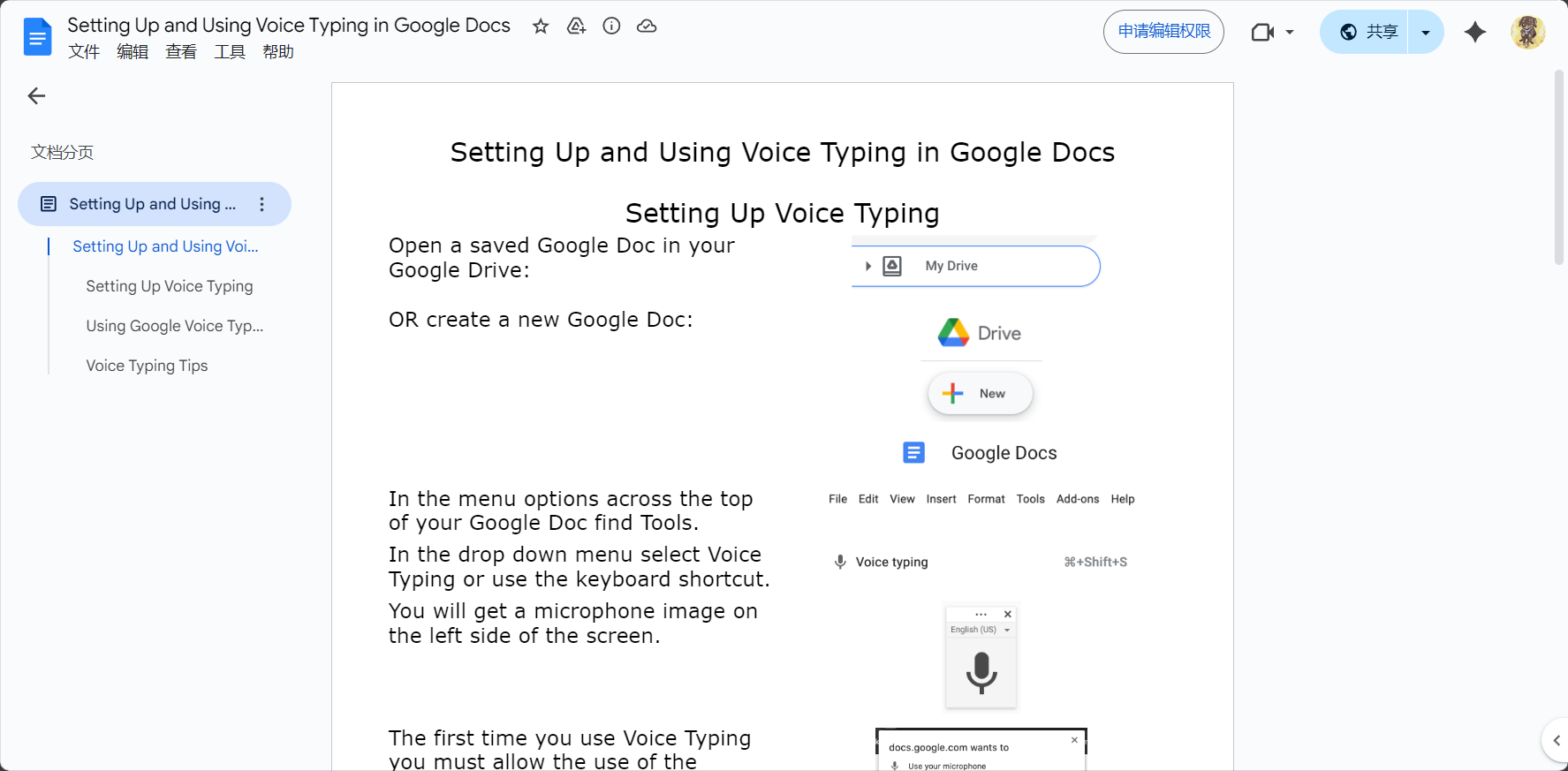The height and width of the screenshot is (771, 1568).
Task: Open the 查看 menu
Action: click(181, 52)
